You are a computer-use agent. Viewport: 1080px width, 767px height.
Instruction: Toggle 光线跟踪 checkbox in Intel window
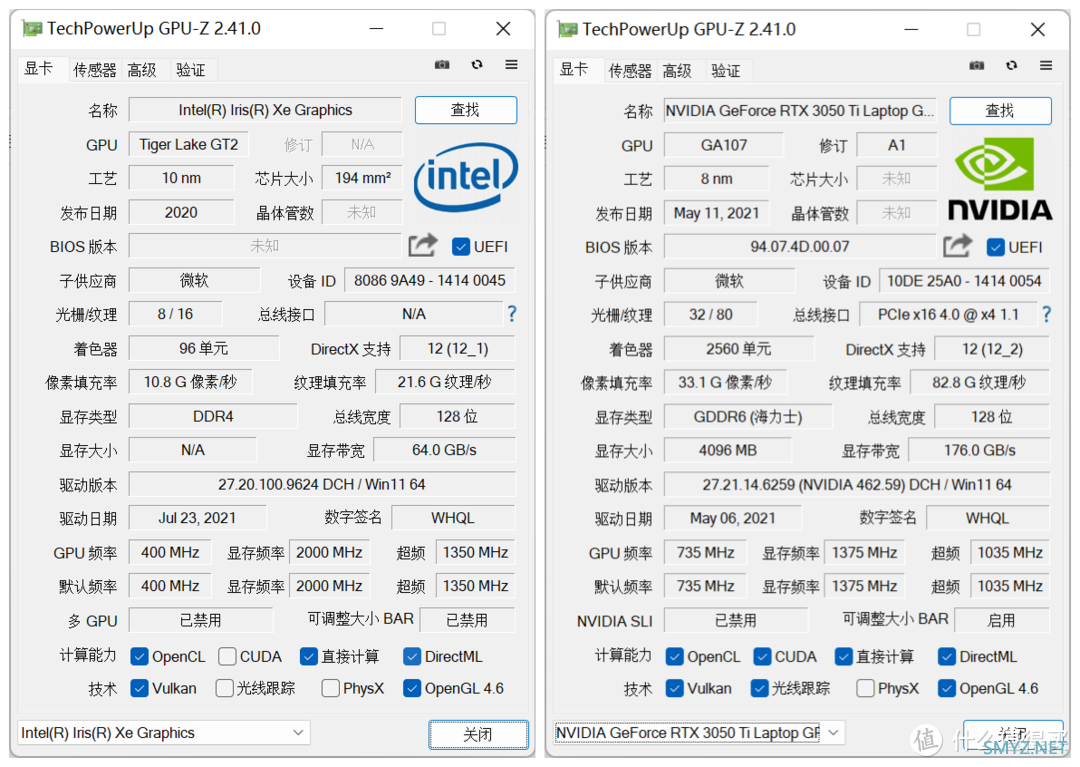pyautogui.click(x=225, y=689)
